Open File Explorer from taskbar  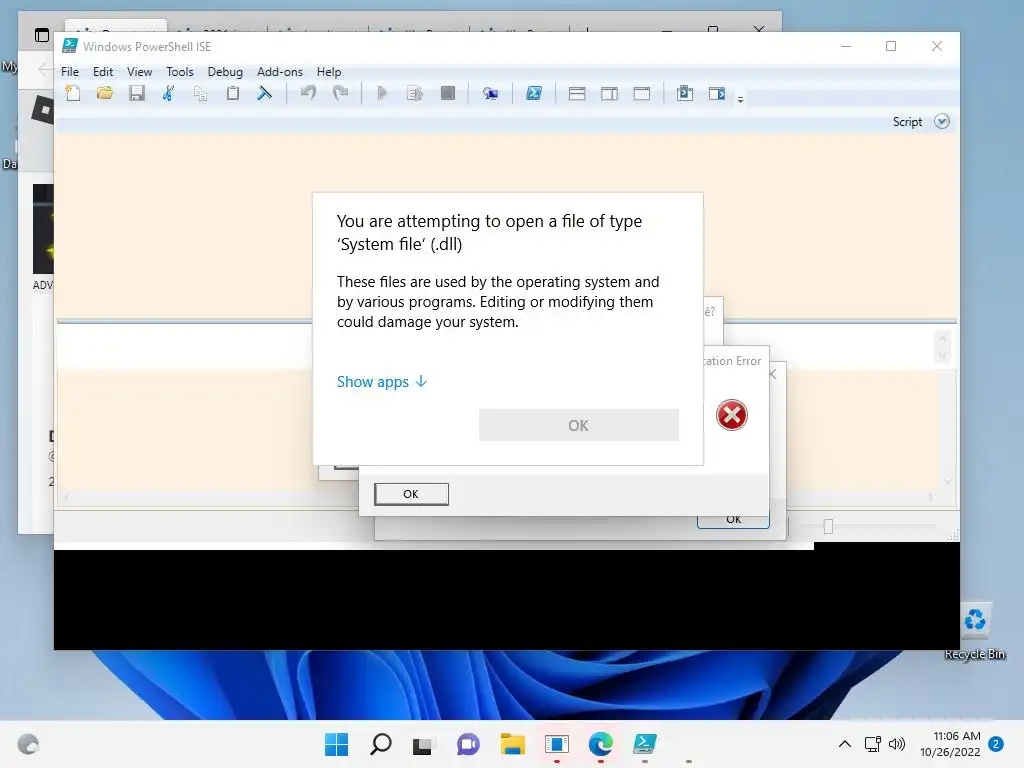tap(513, 744)
